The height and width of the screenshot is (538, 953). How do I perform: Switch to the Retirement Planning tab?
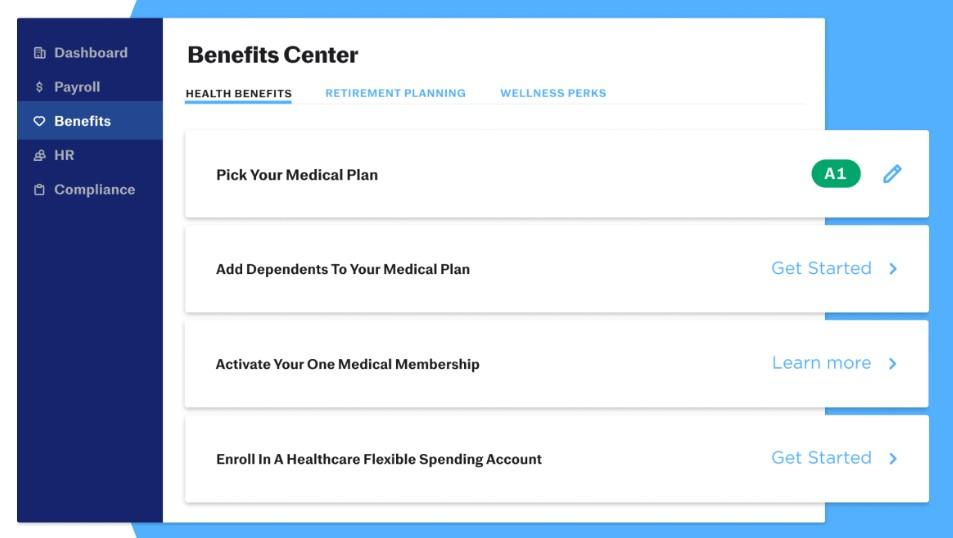395,93
